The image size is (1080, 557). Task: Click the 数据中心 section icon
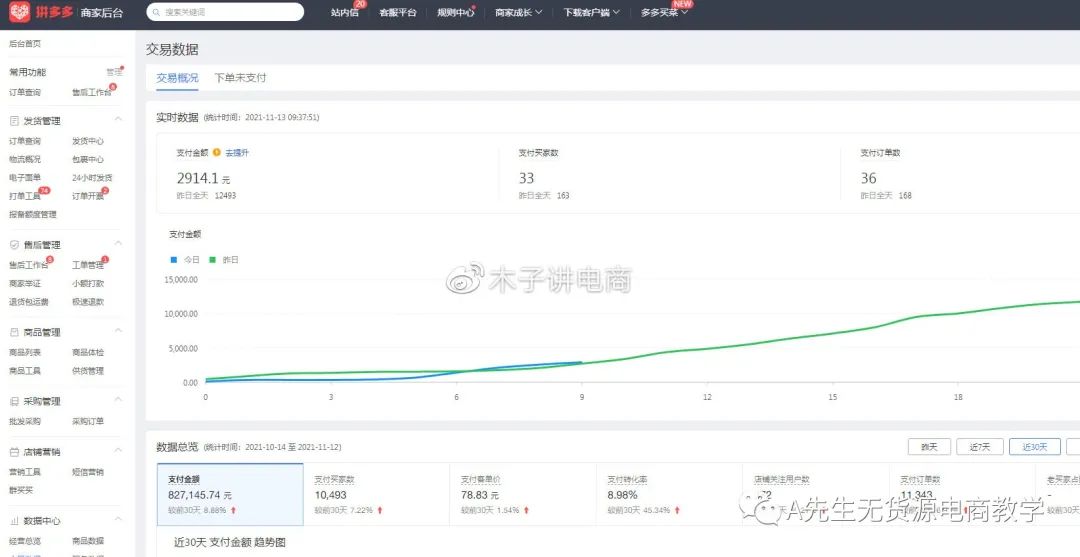(14, 521)
